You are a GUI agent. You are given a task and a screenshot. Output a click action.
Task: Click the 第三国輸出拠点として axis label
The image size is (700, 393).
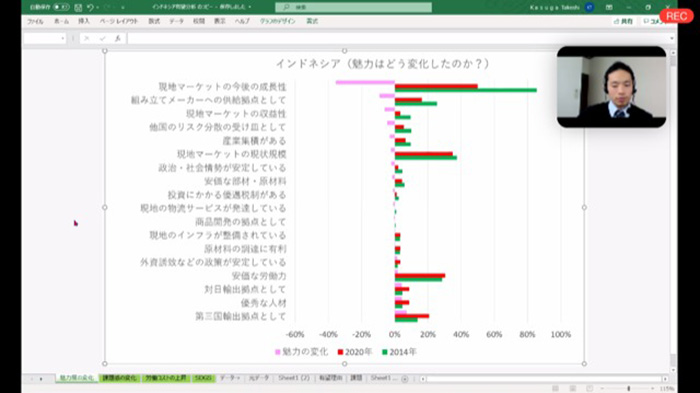241,316
